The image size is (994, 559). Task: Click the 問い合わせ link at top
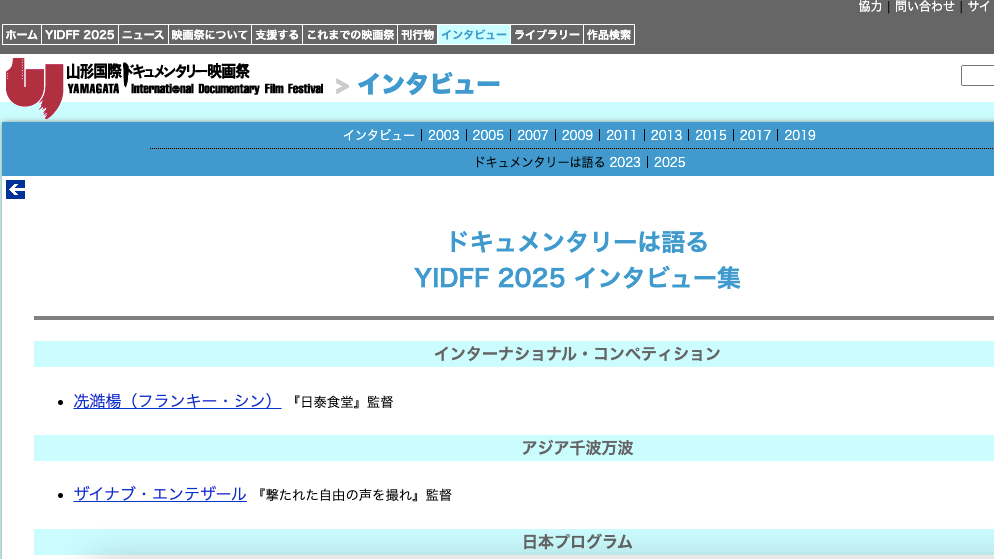924,7
